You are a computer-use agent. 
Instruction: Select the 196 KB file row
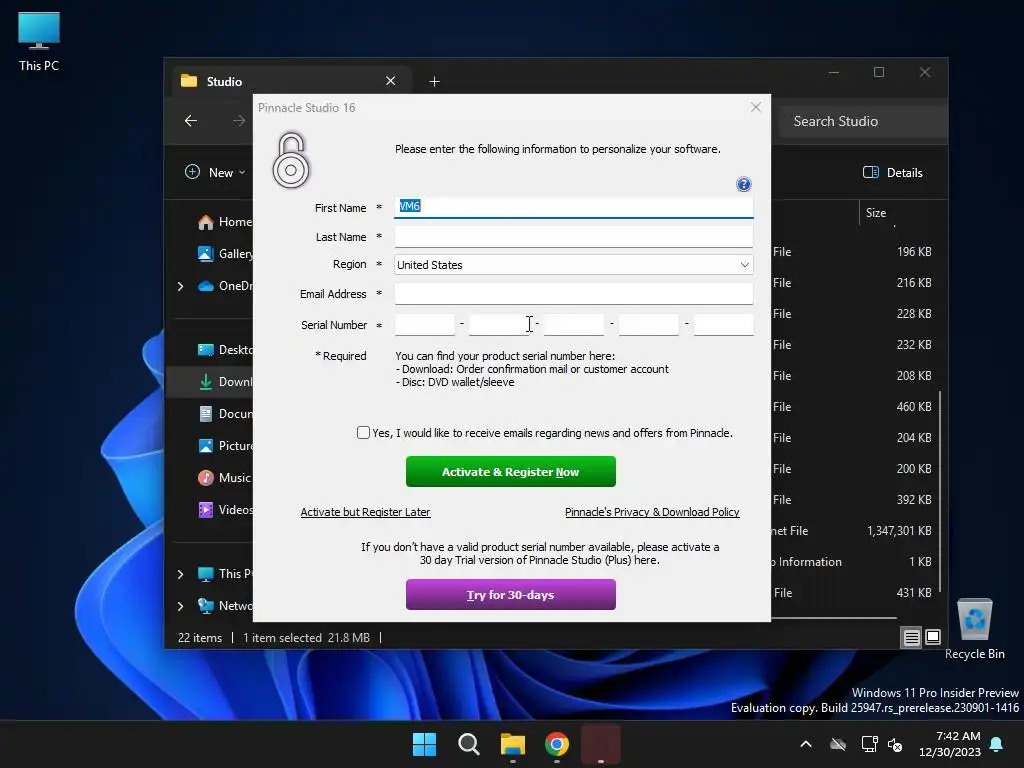[x=853, y=252]
